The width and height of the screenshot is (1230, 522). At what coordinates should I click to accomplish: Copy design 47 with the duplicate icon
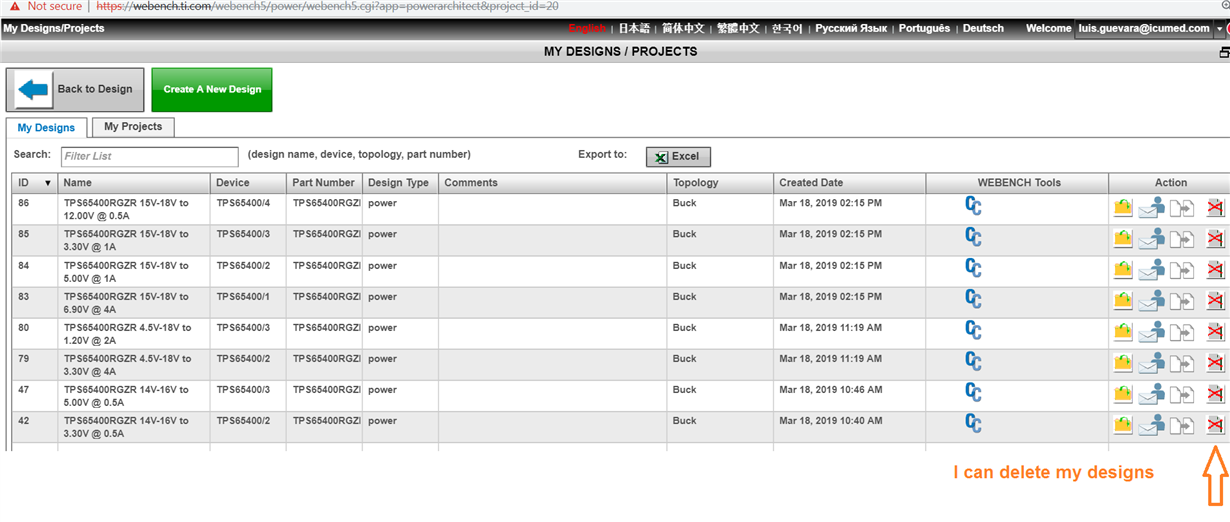(x=1183, y=395)
